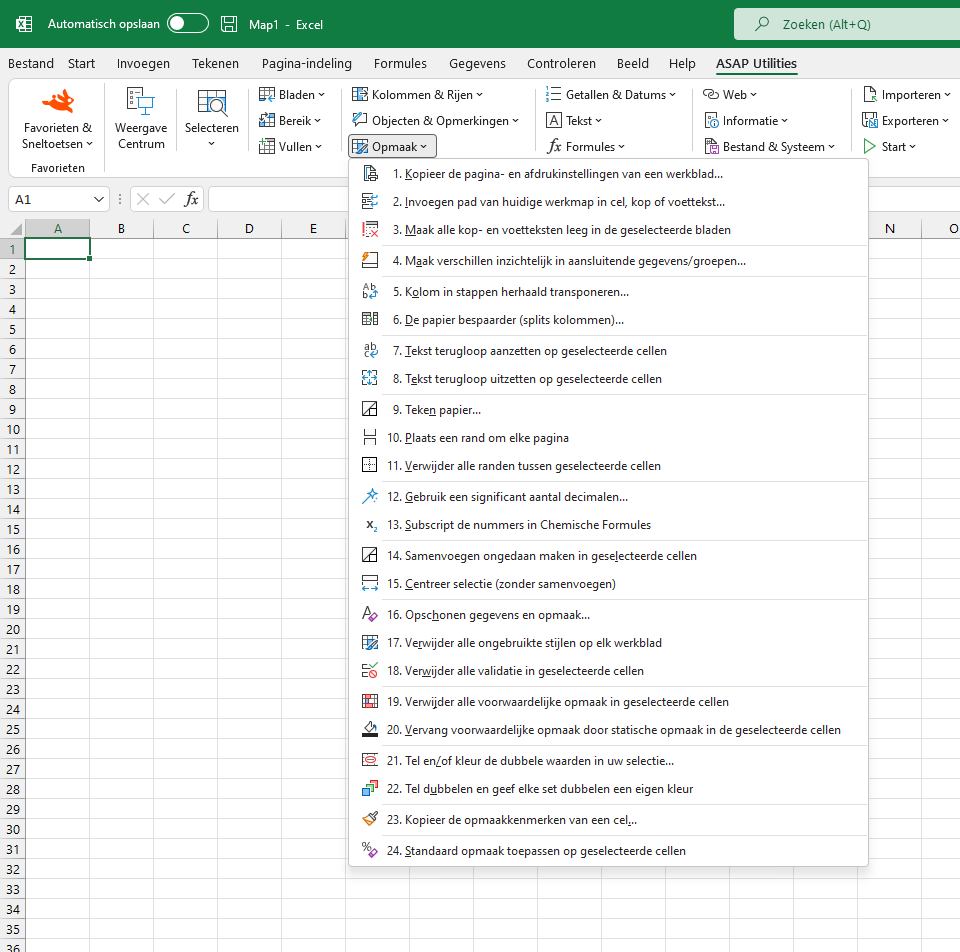
Task: Expand the Kolommen & Rijen menu
Action: pos(417,94)
